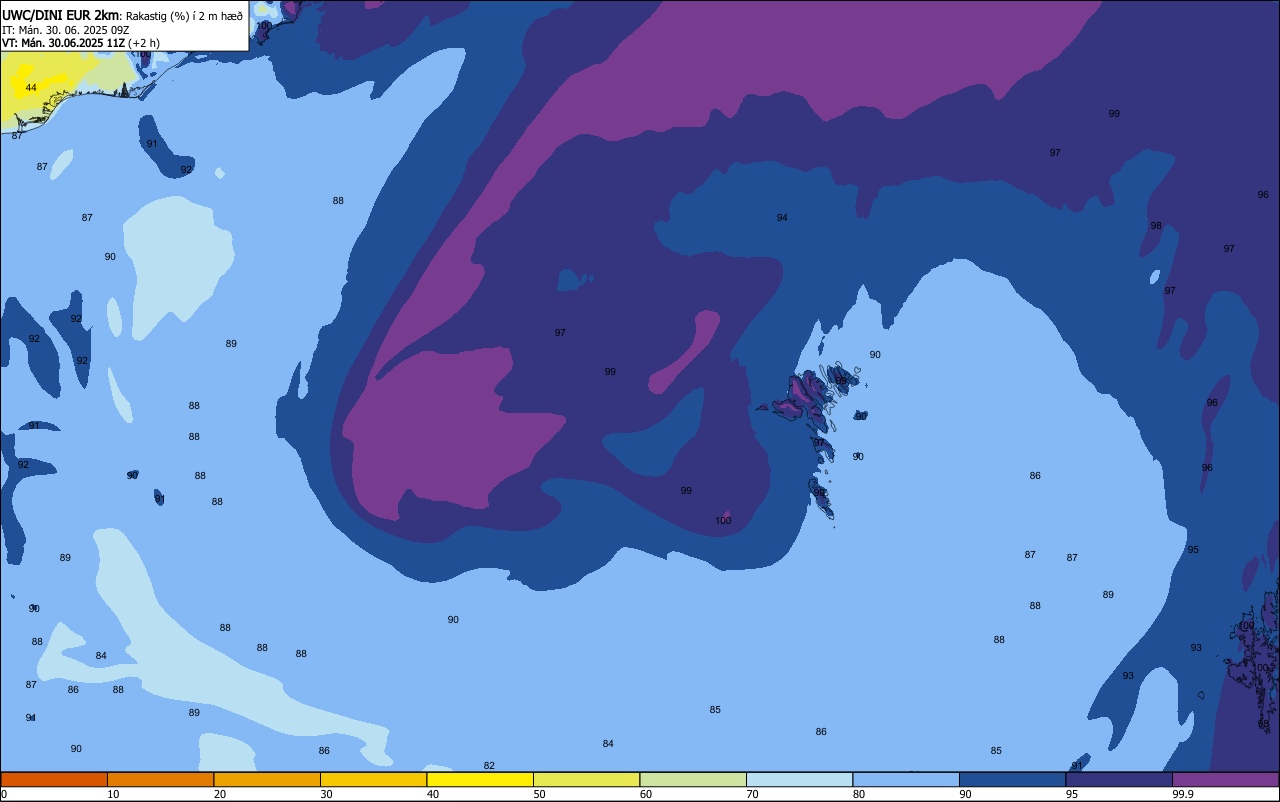The image size is (1280, 802).
Task: Click the pale yellow 50–60 legend swatch
Action: (x=586, y=779)
